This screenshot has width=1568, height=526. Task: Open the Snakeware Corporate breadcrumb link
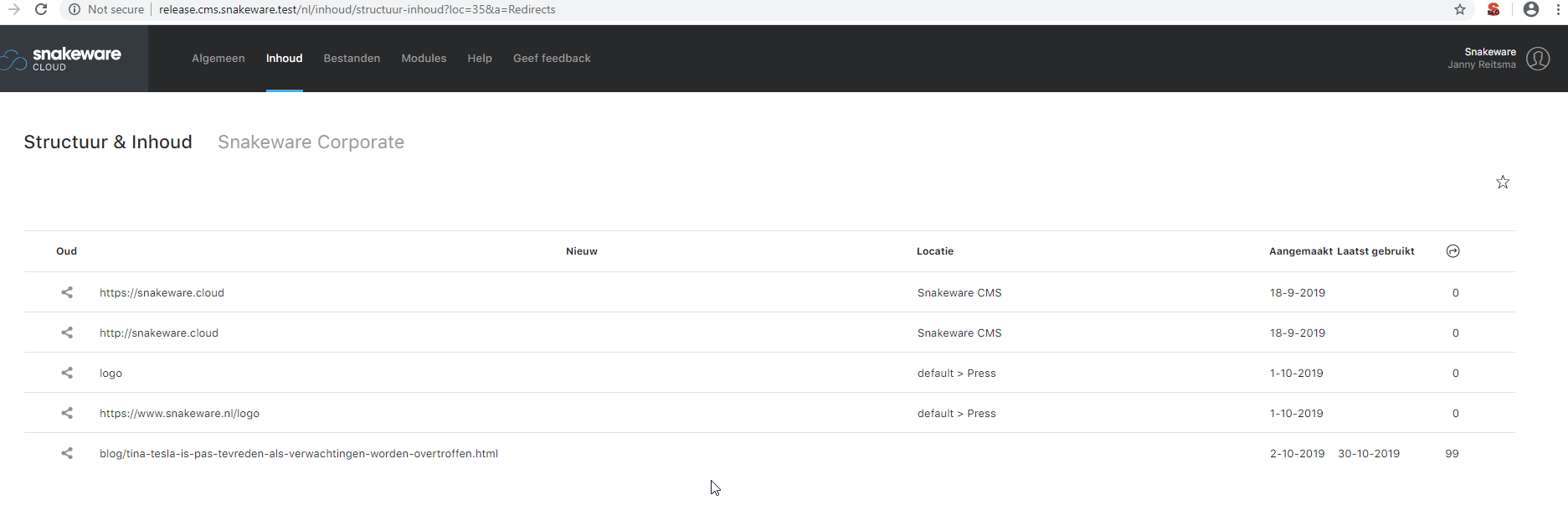pyautogui.click(x=311, y=142)
